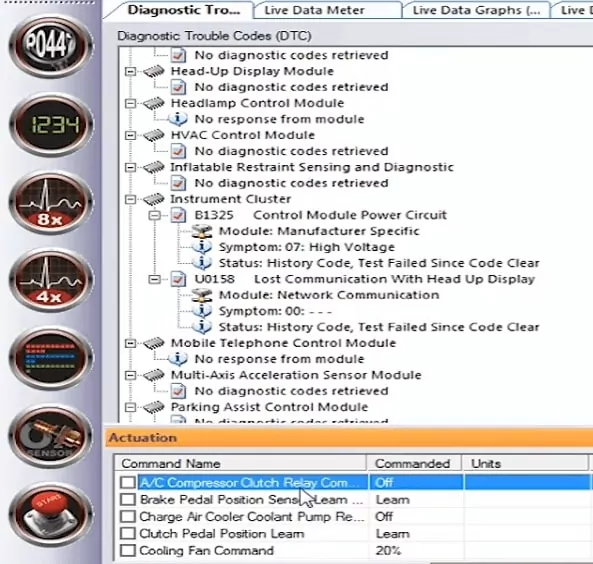
Task: Select the Status row under U0158
Action: point(379,327)
